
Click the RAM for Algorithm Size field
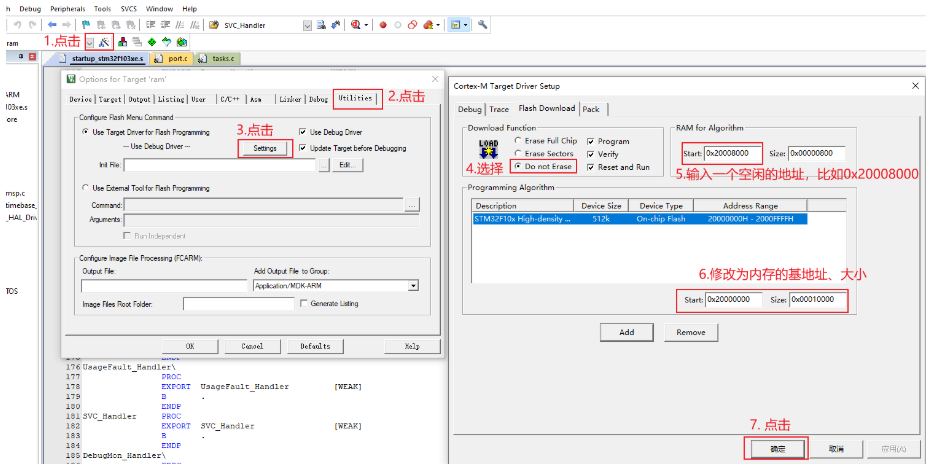tap(817, 153)
